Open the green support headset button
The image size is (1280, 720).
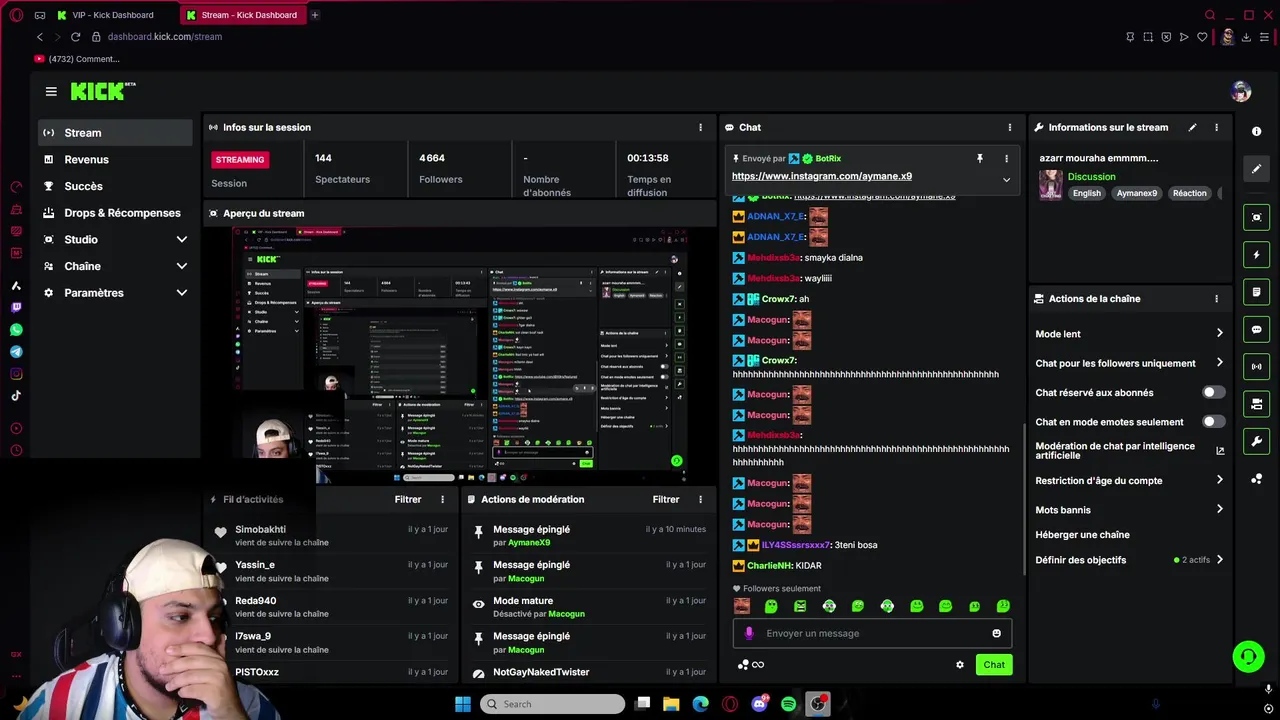click(1247, 657)
